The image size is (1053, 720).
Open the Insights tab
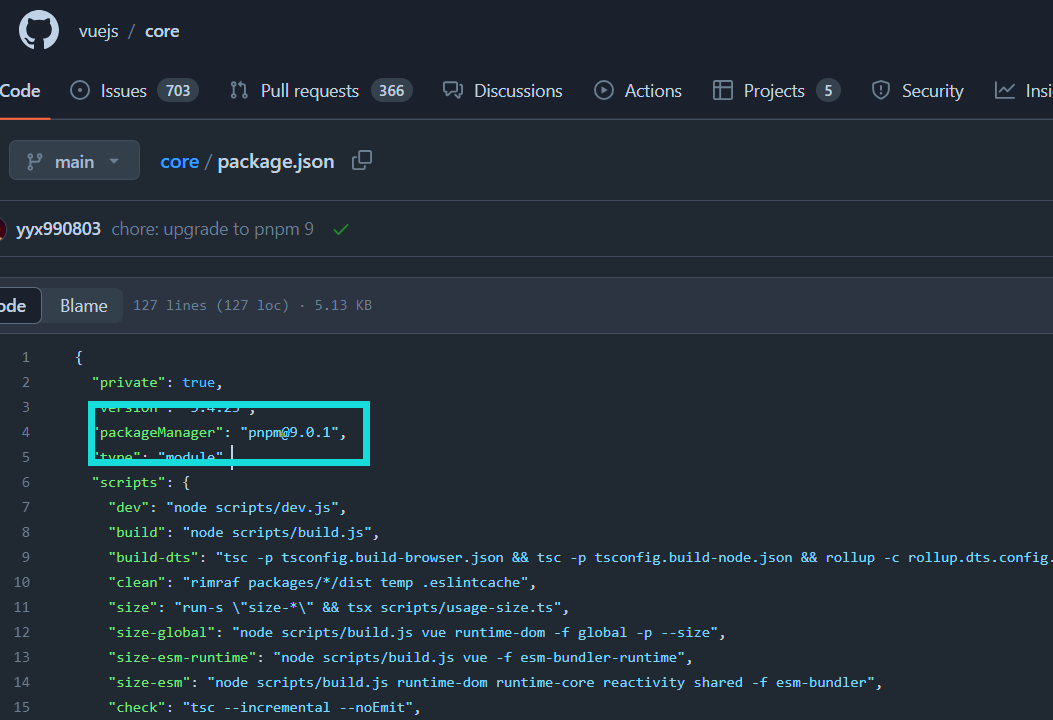click(x=1039, y=91)
